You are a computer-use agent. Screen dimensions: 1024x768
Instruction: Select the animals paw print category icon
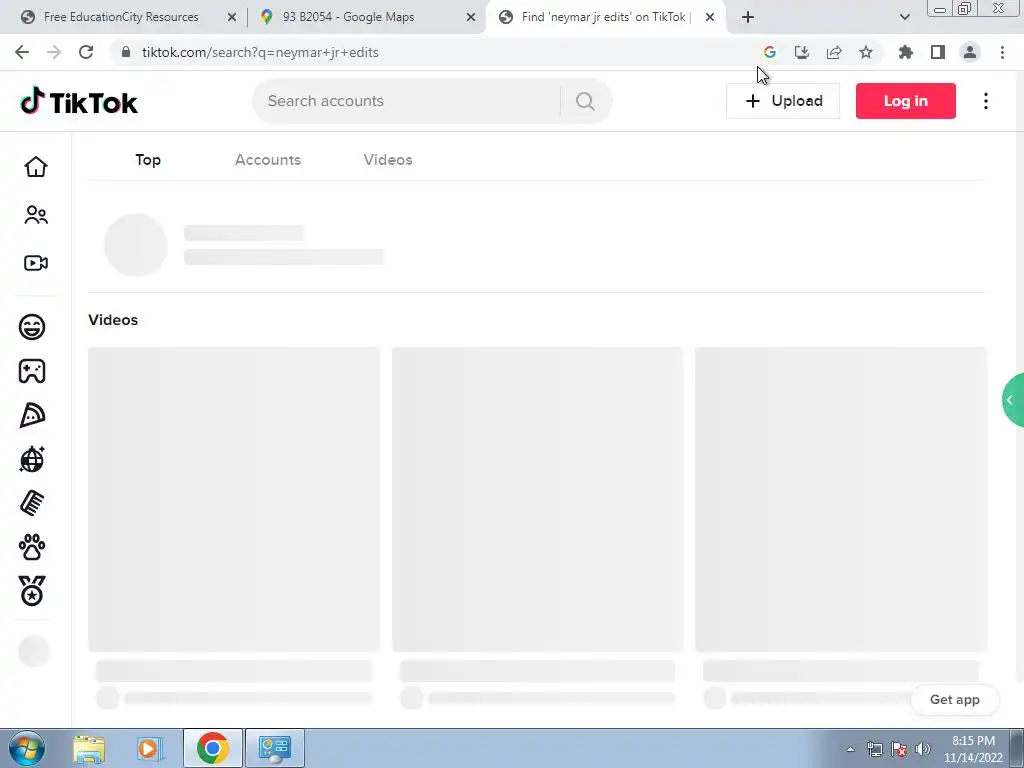(32, 547)
